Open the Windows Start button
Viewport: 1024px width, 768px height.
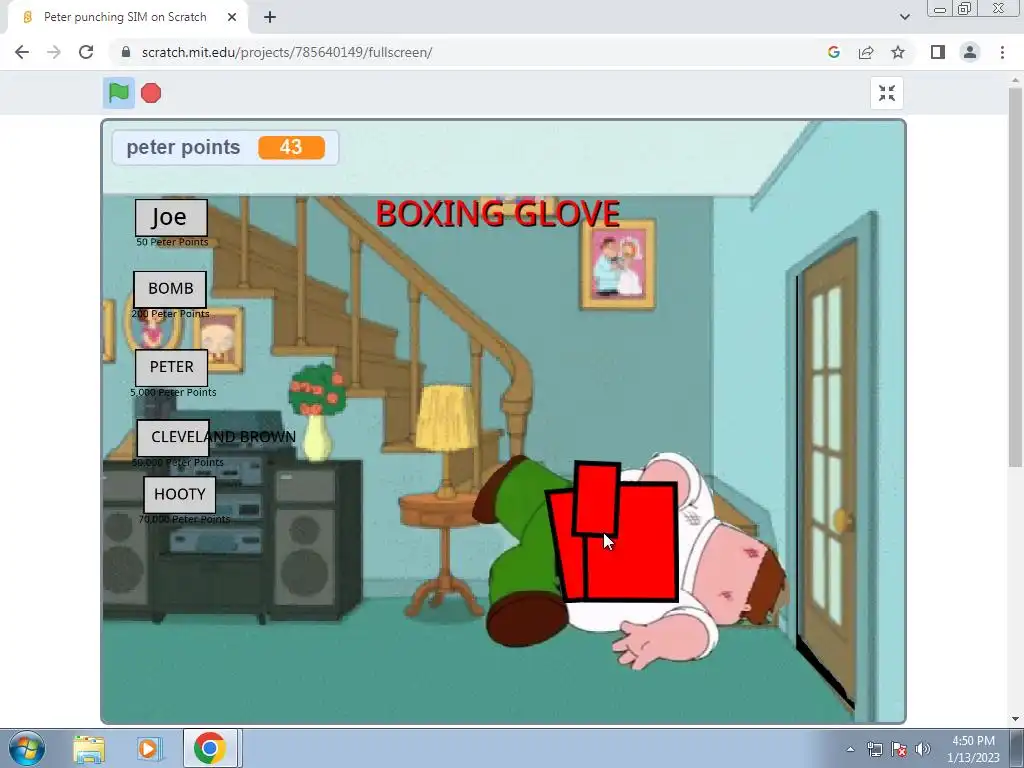click(x=27, y=748)
